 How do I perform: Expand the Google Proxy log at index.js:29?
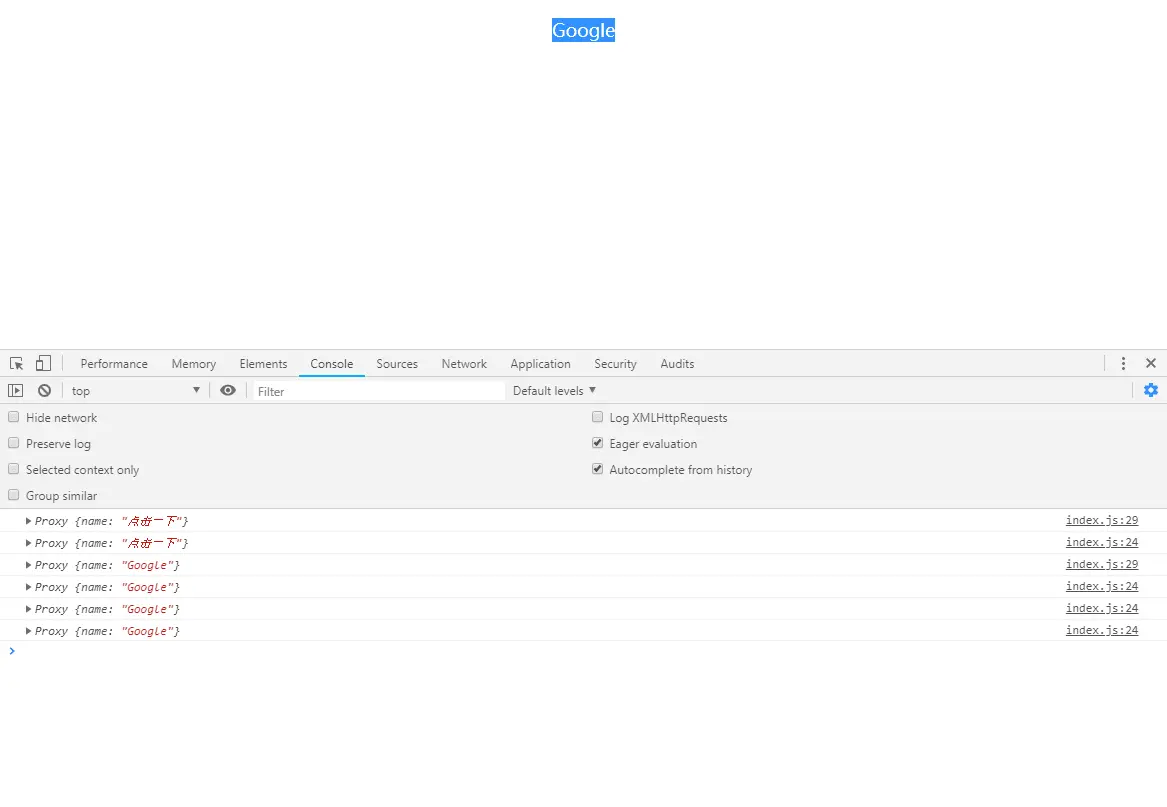click(x=28, y=565)
